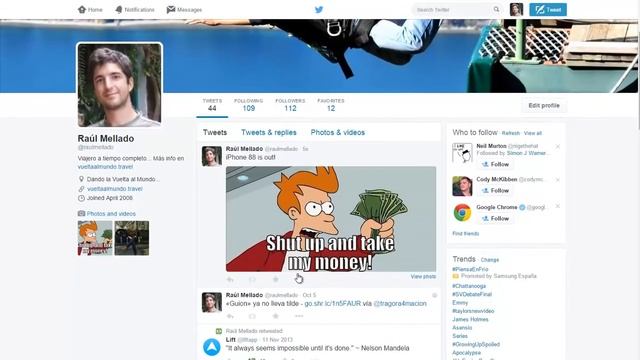This screenshot has width=640, height=360.
Task: Dismiss Google Chrome suggestion
Action: pyautogui.click(x=558, y=207)
